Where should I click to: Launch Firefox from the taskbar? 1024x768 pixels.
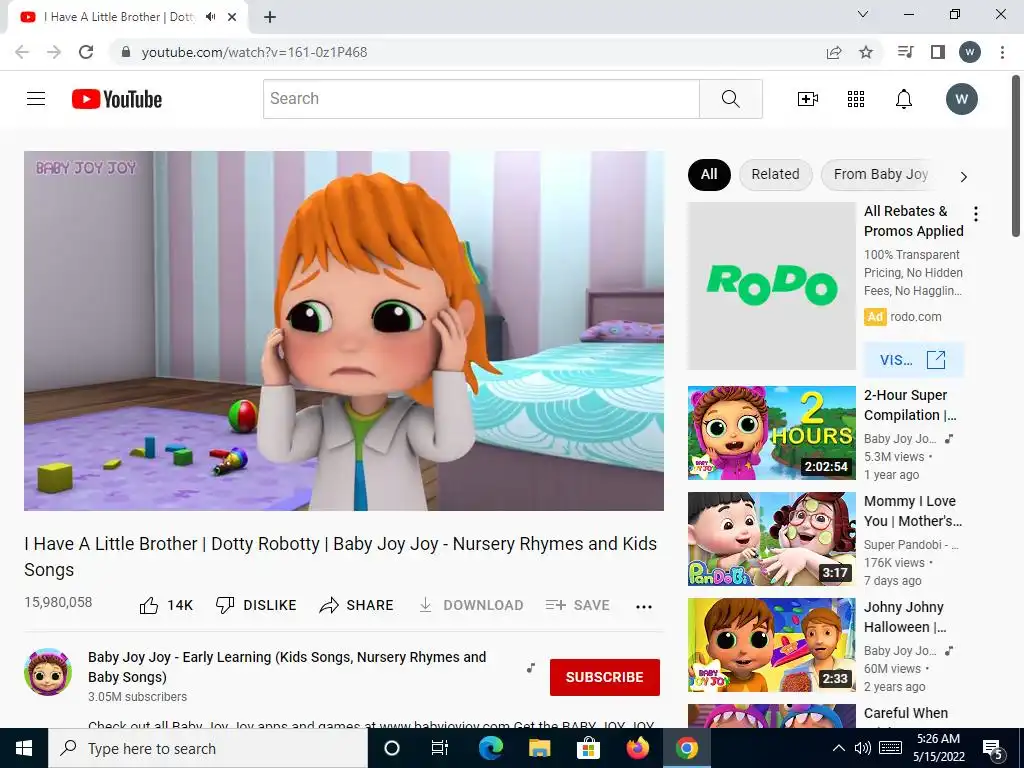tap(638, 748)
